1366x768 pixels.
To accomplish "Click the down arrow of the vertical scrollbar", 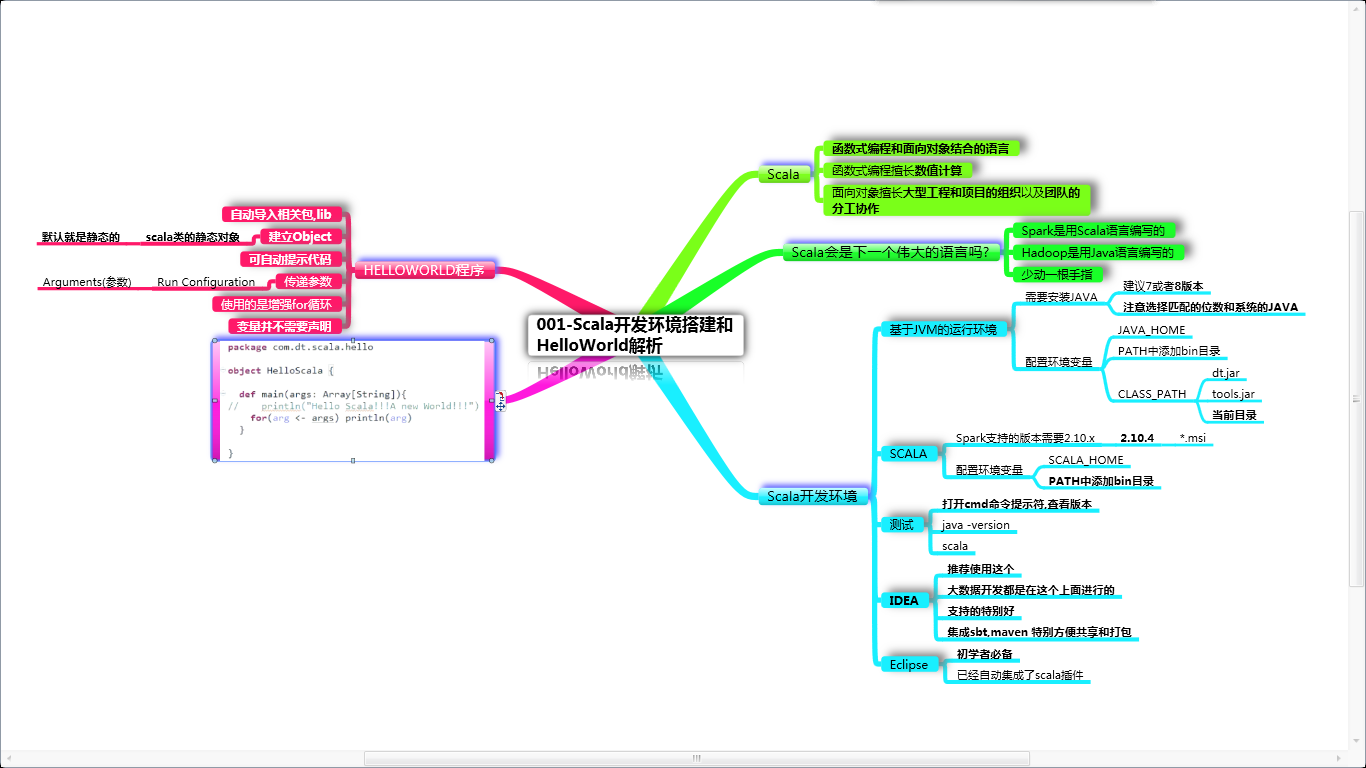I will click(1357, 742).
